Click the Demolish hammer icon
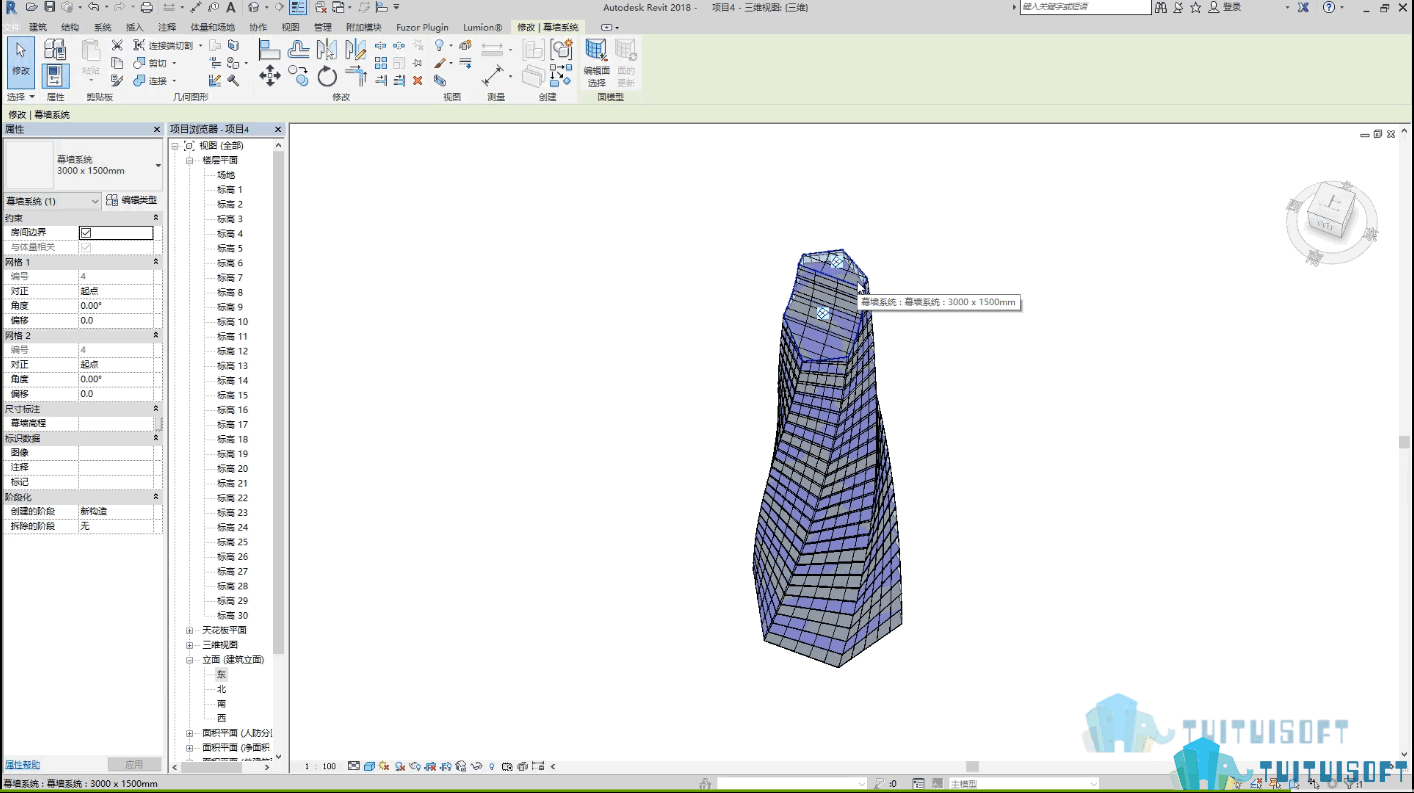The width and height of the screenshot is (1414, 793). [233, 80]
